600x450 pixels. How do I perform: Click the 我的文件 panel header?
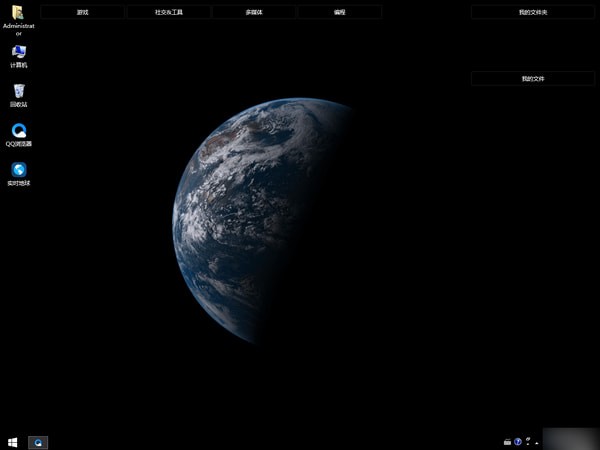point(532,78)
